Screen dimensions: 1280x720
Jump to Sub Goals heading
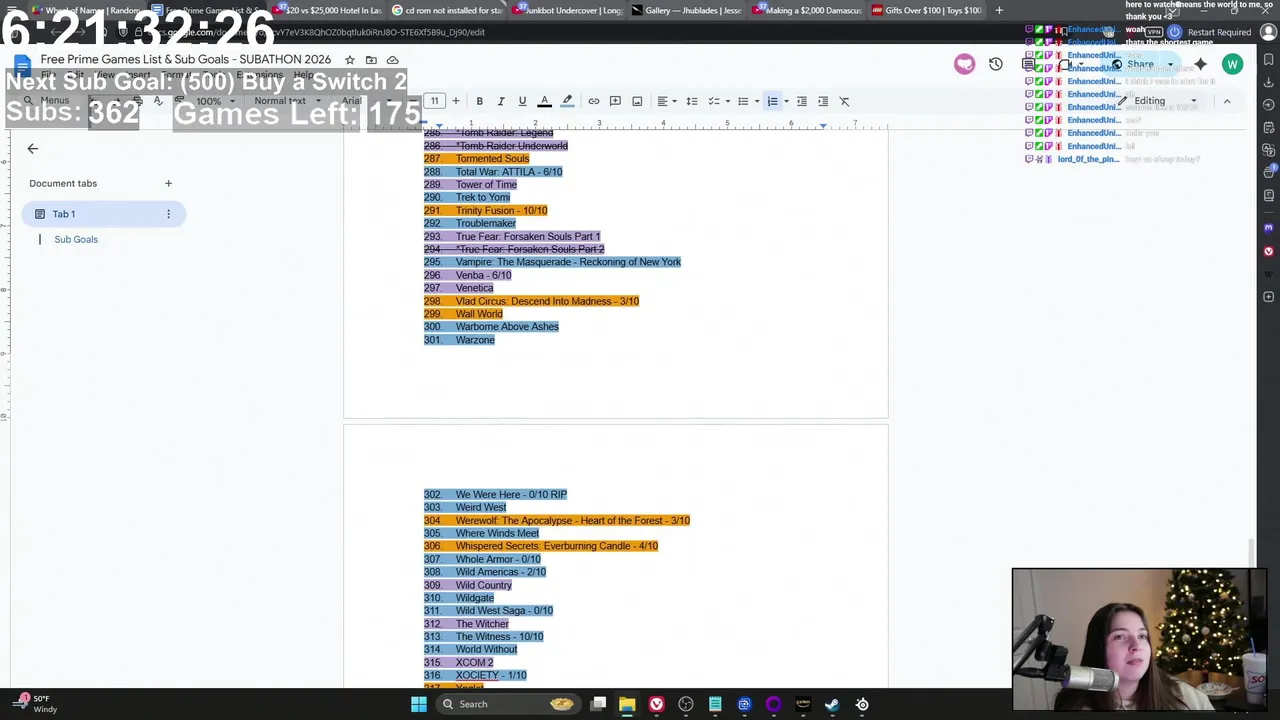tap(76, 239)
